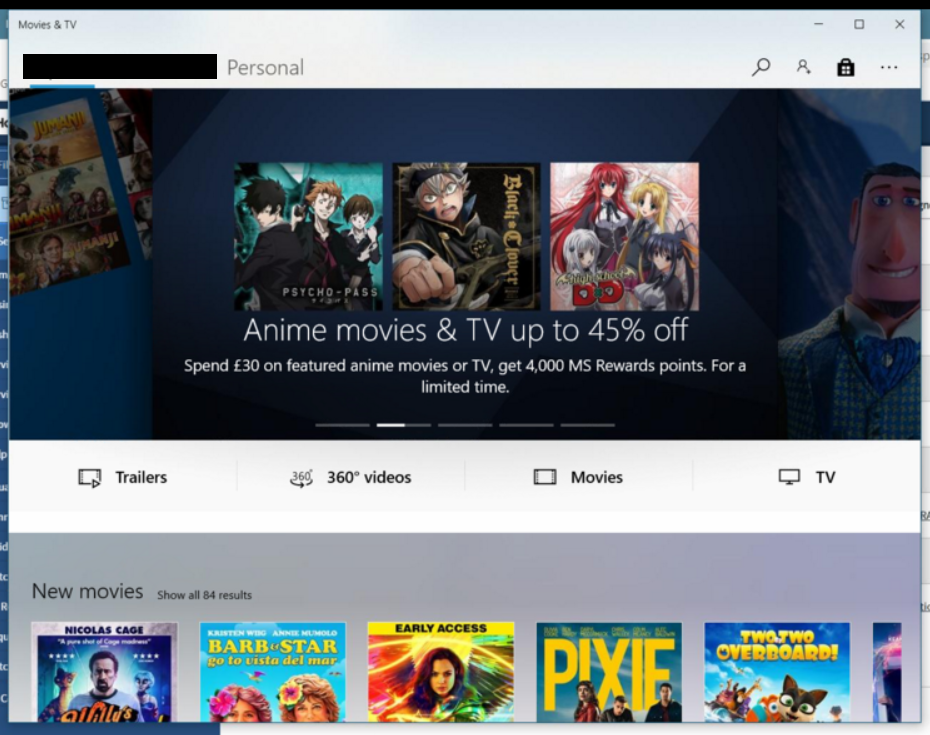Open the TV category
The image size is (930, 735).
(x=807, y=478)
